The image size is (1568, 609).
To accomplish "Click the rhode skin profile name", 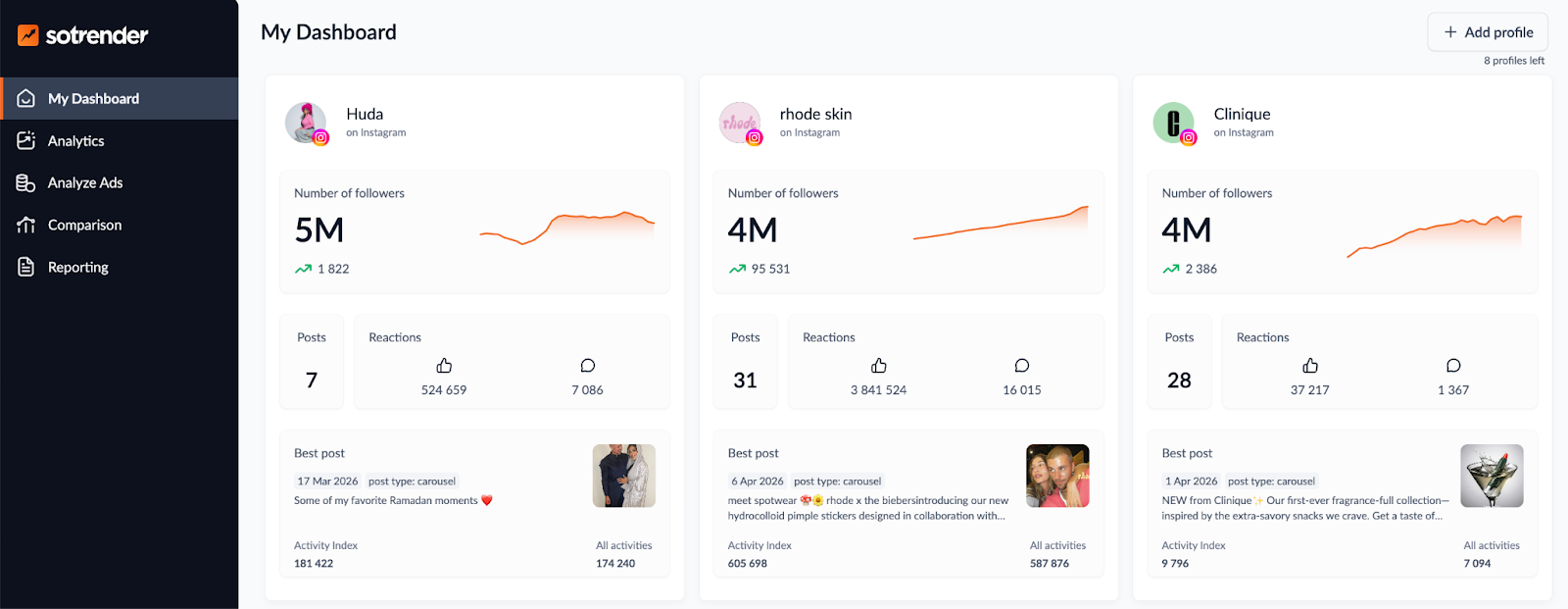I will pyautogui.click(x=815, y=113).
